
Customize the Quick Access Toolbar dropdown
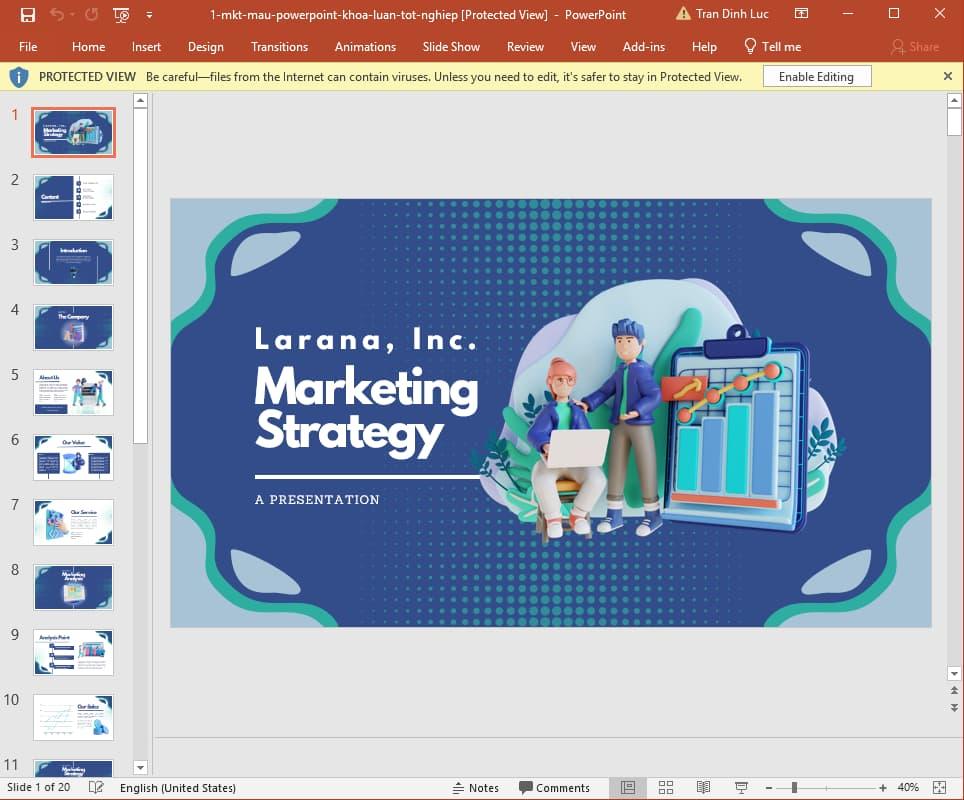coord(147,14)
